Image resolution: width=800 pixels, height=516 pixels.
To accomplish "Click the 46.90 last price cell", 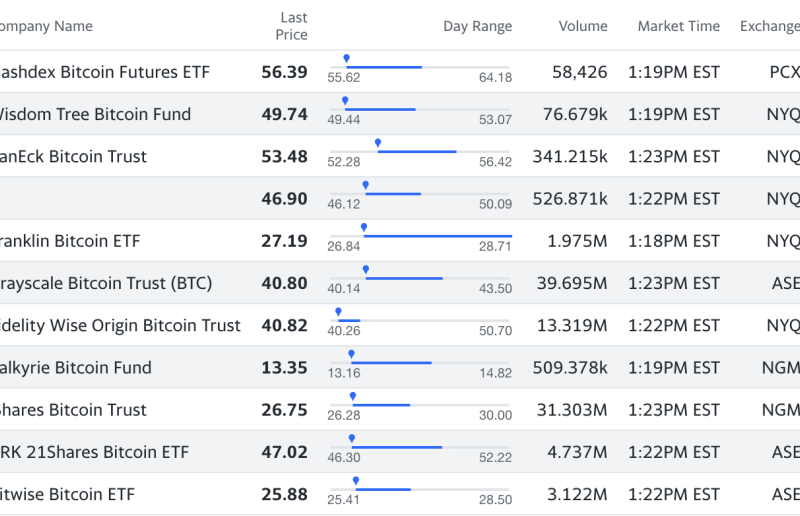I will point(284,199).
